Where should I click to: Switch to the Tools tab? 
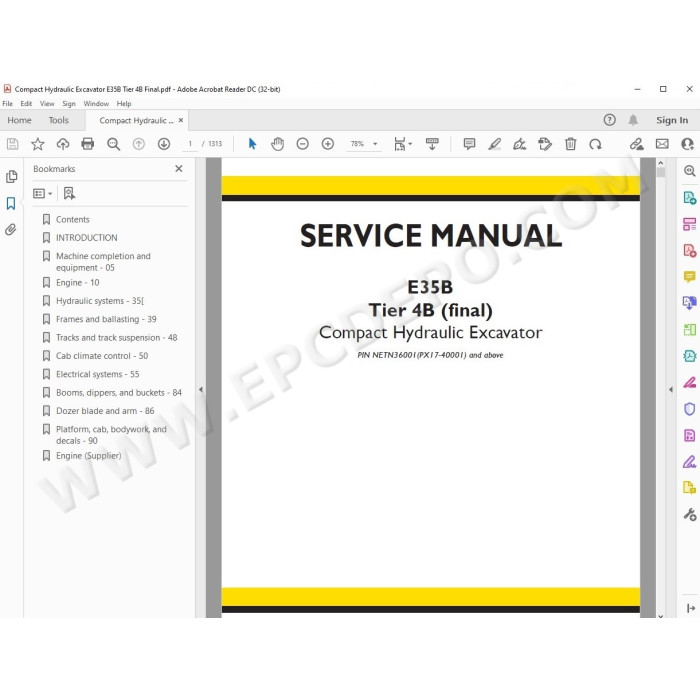pyautogui.click(x=58, y=120)
